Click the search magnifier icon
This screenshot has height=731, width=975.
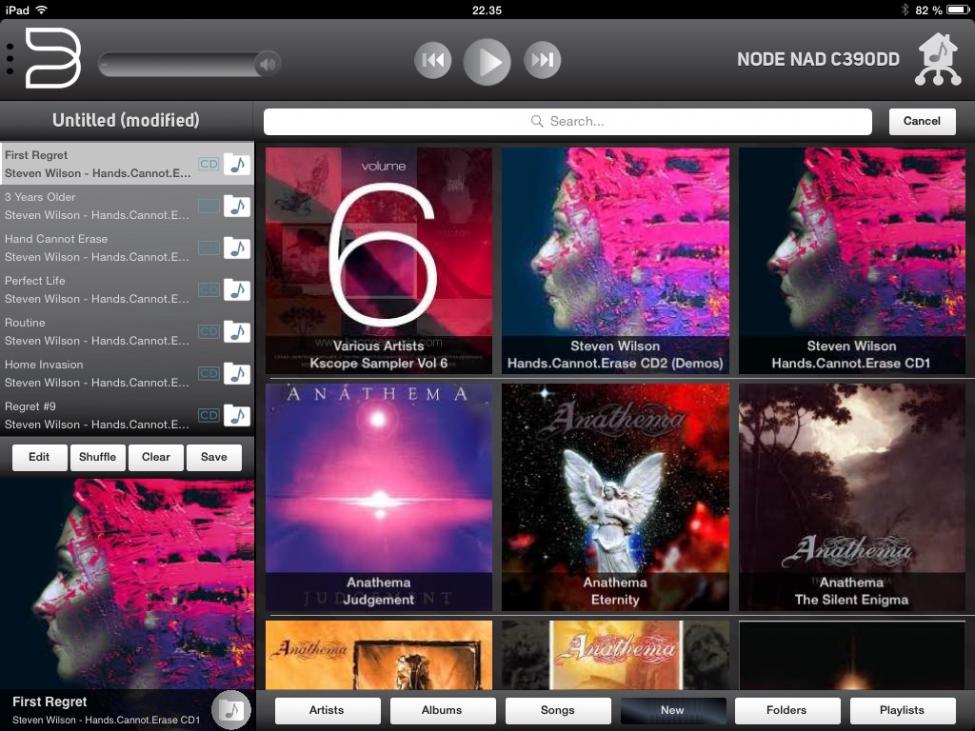click(537, 121)
